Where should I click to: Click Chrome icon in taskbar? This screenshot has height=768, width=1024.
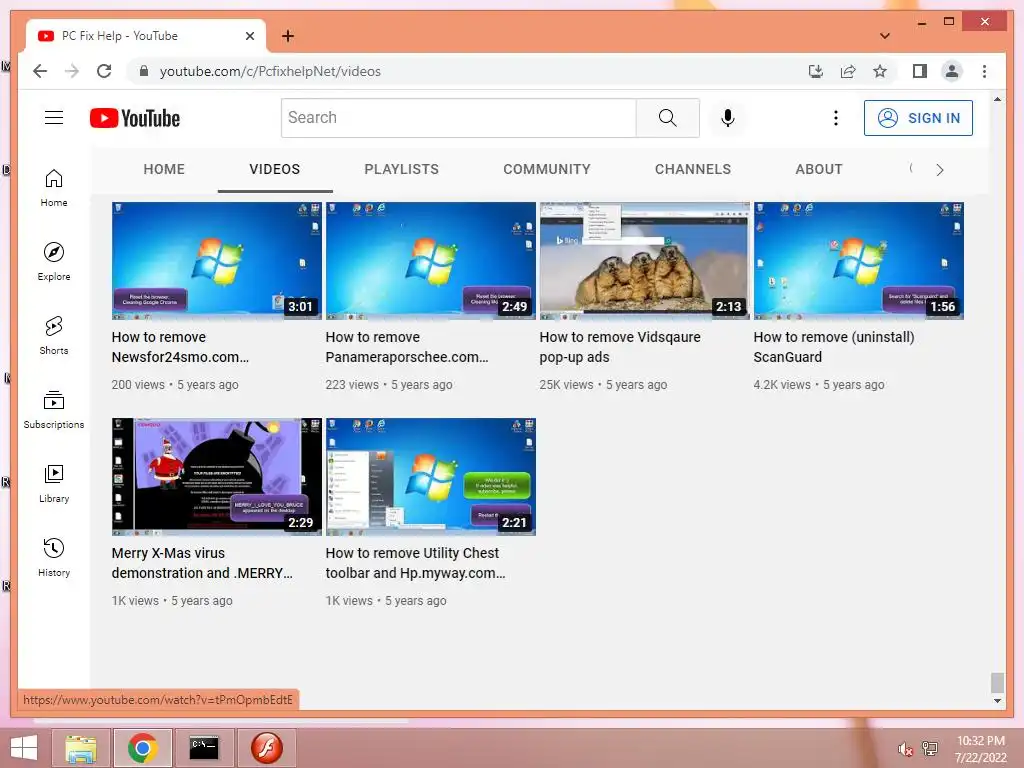tap(142, 748)
